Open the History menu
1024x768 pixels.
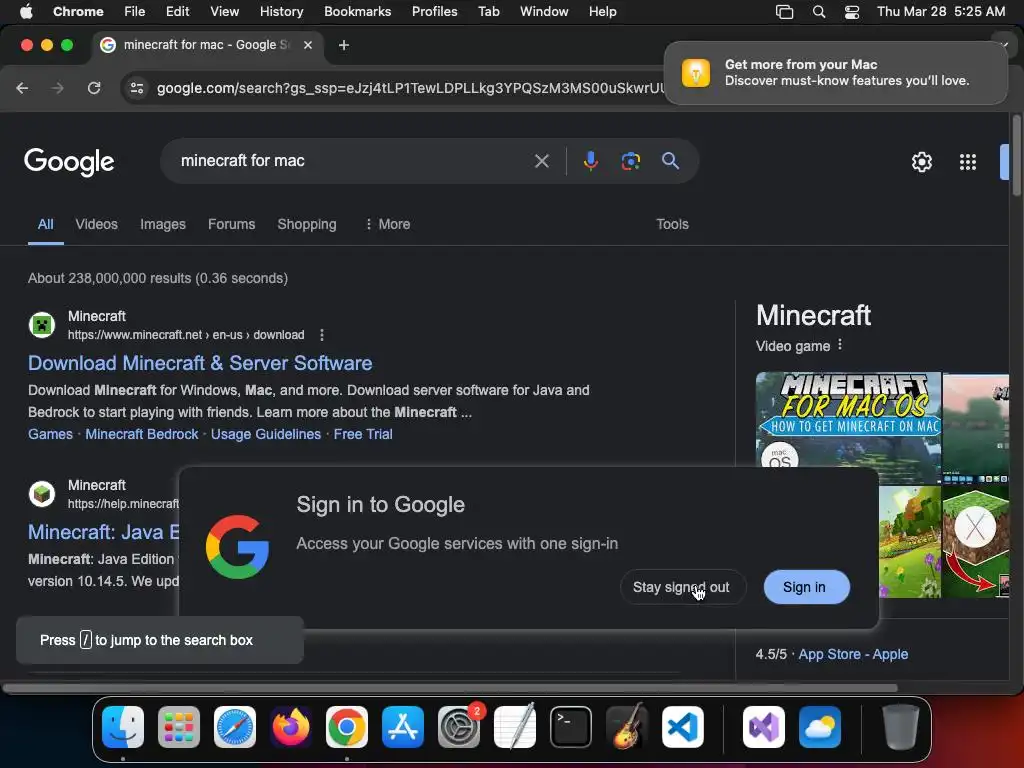click(x=281, y=11)
